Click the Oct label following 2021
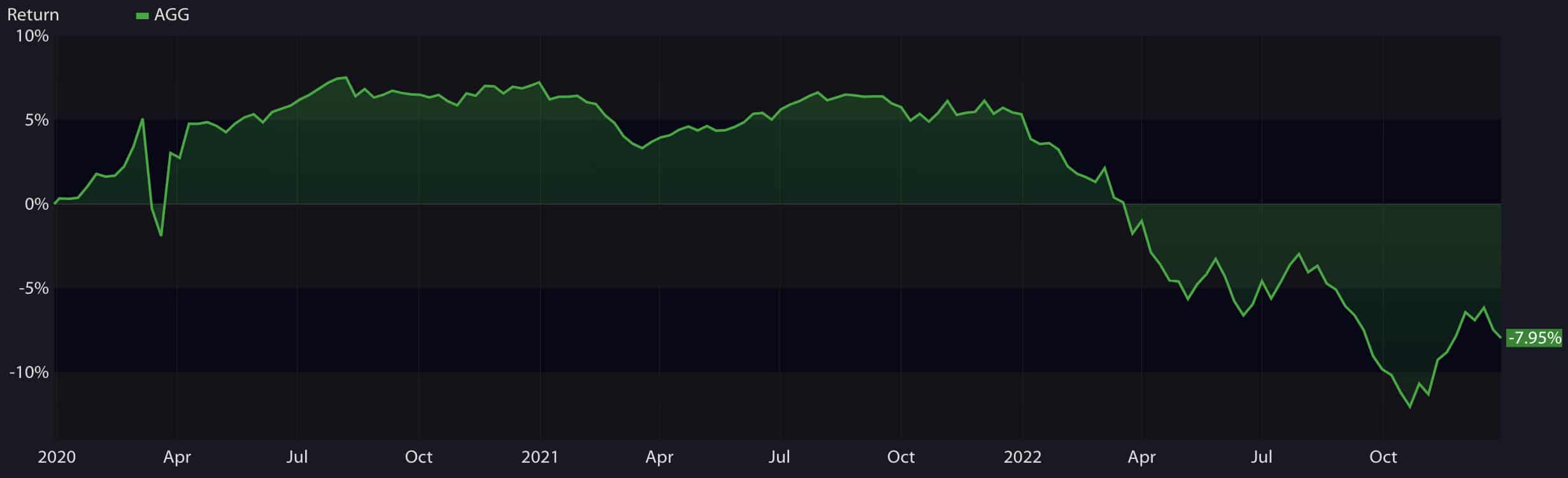Screen dimensions: 1568x478 coord(901,457)
